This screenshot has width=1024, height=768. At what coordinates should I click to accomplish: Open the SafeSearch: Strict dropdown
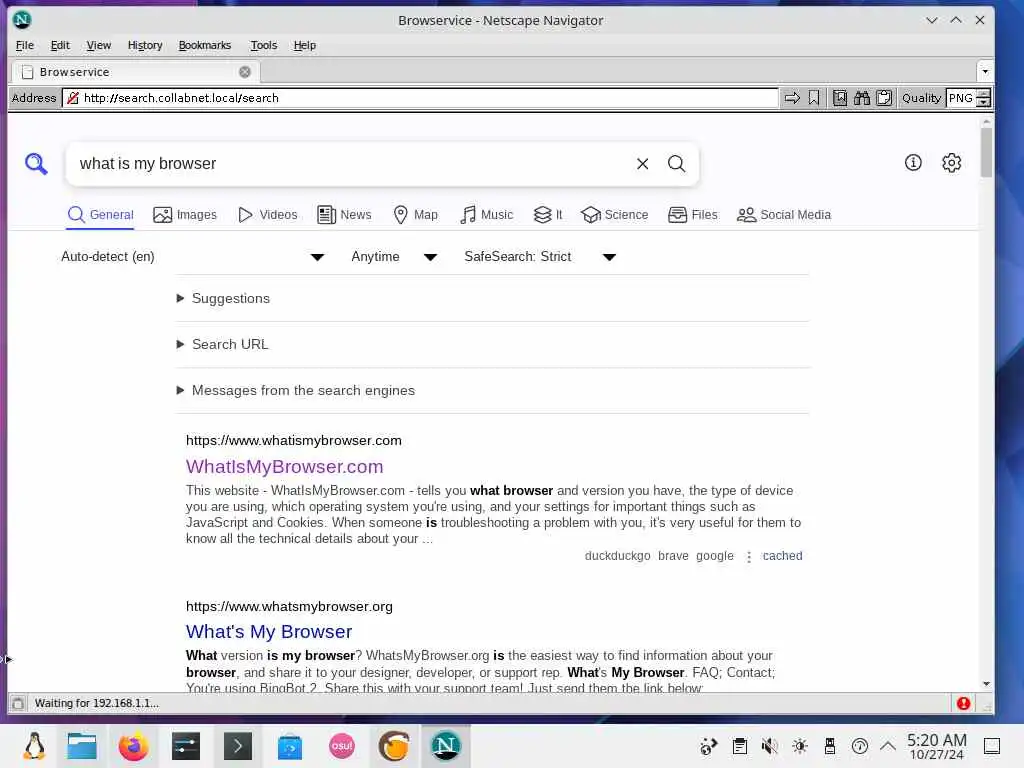pos(540,257)
